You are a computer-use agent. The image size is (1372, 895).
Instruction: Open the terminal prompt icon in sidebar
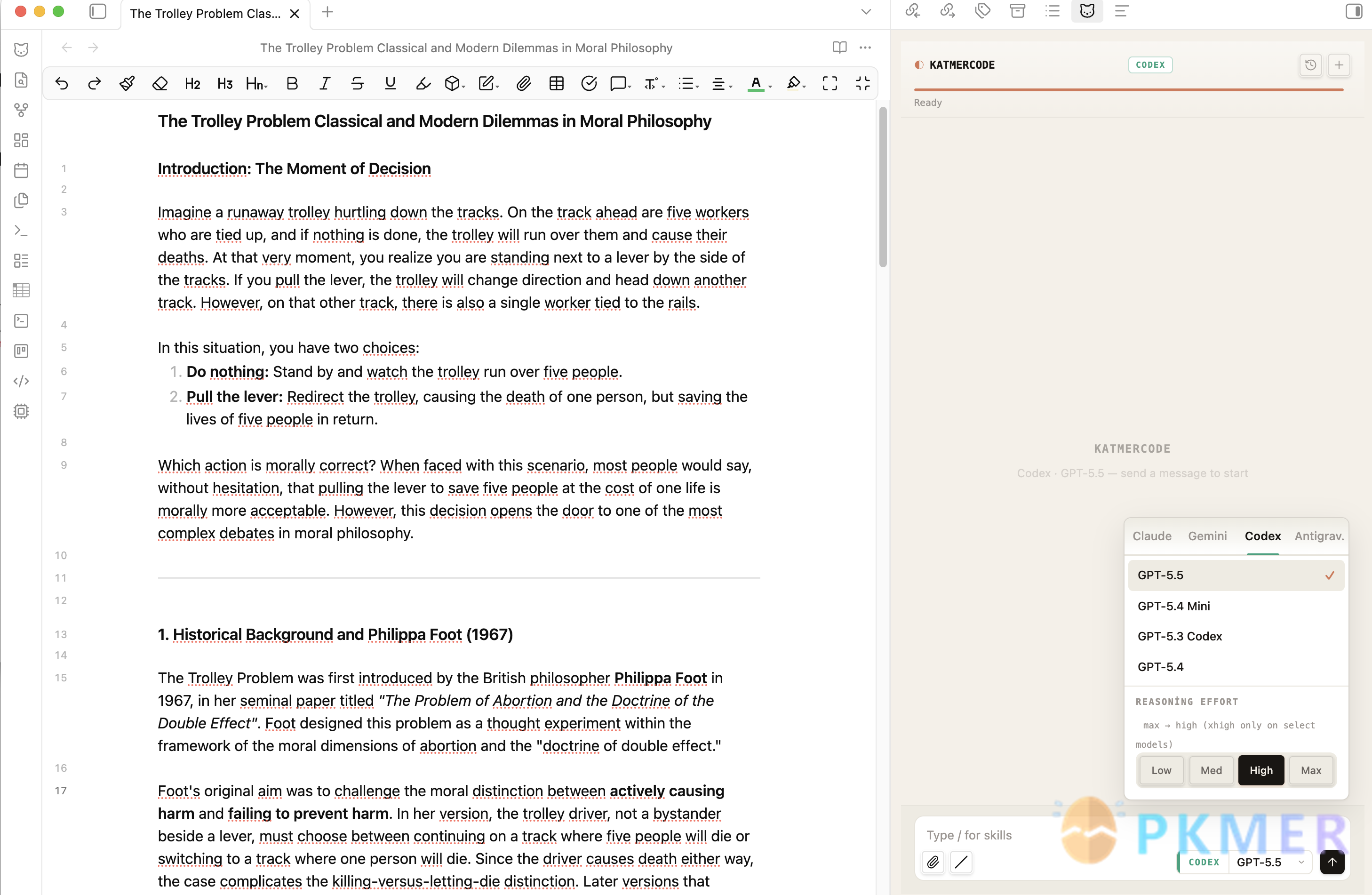tap(21, 231)
